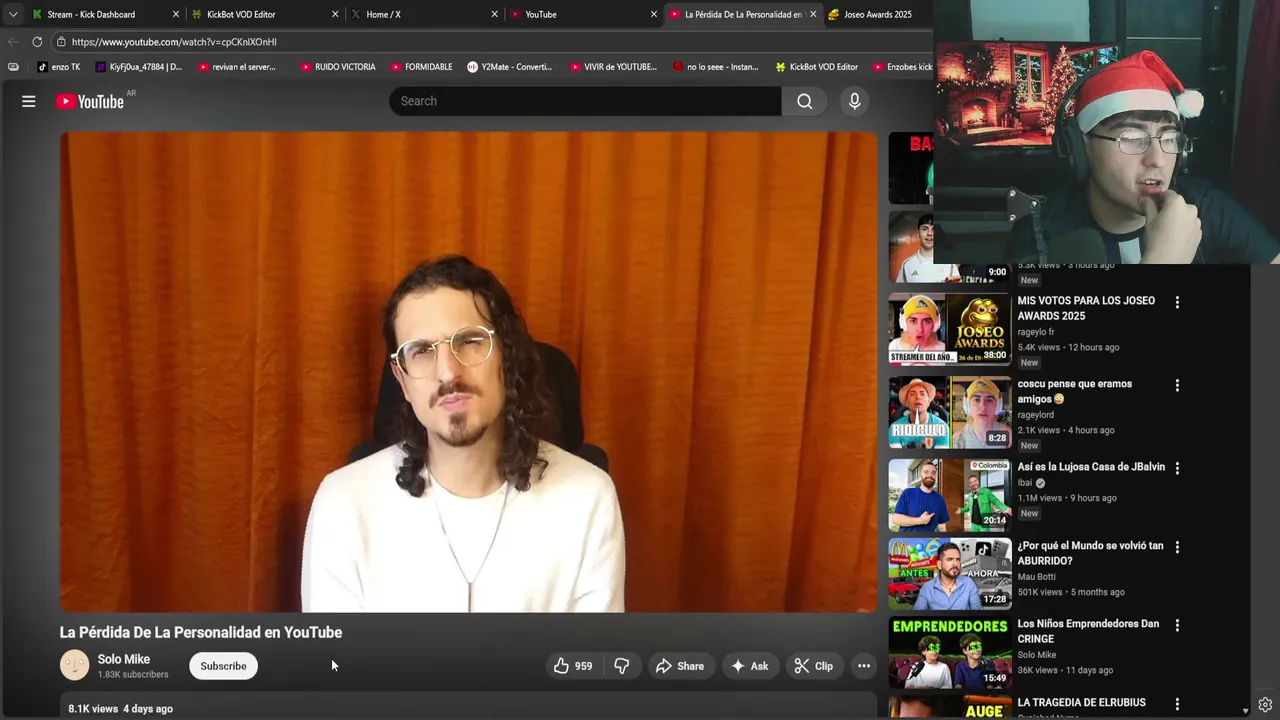The width and height of the screenshot is (1280, 720).
Task: Open FORMIDABLE bookmark
Action: [x=421, y=67]
